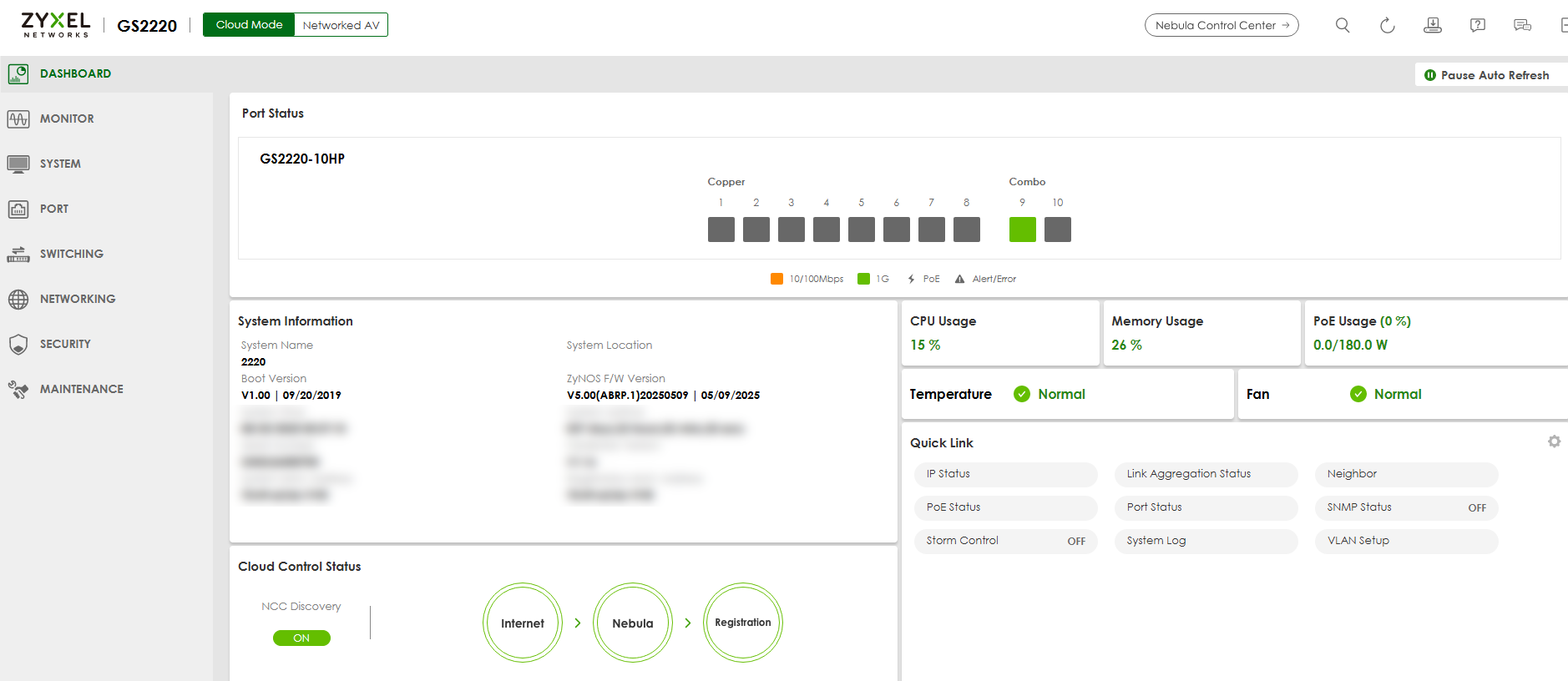Click firmware version V5.00(ABRP.1)20250509 text

click(x=628, y=396)
